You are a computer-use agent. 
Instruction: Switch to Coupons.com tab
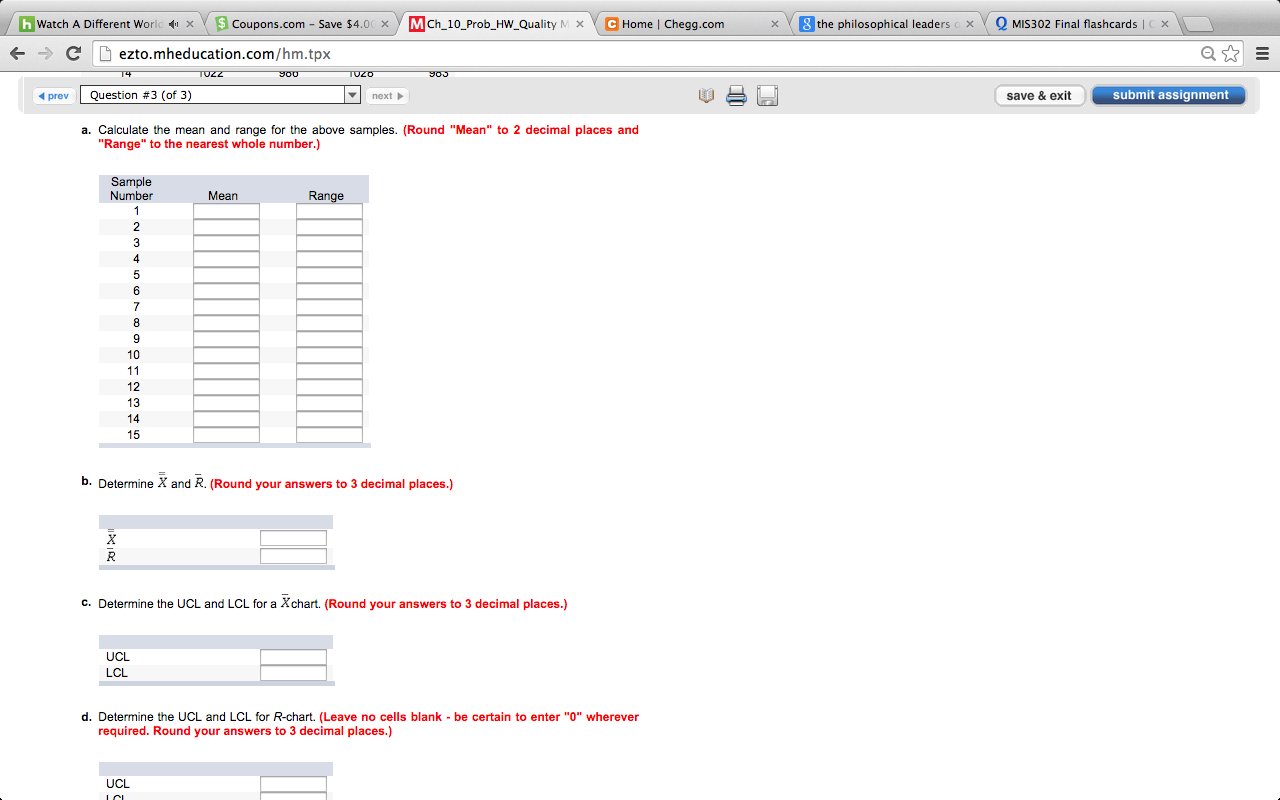(x=298, y=24)
